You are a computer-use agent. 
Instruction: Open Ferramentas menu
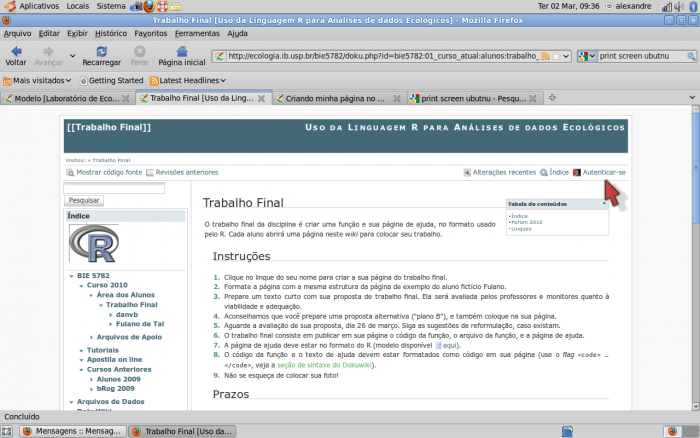pyautogui.click(x=197, y=33)
